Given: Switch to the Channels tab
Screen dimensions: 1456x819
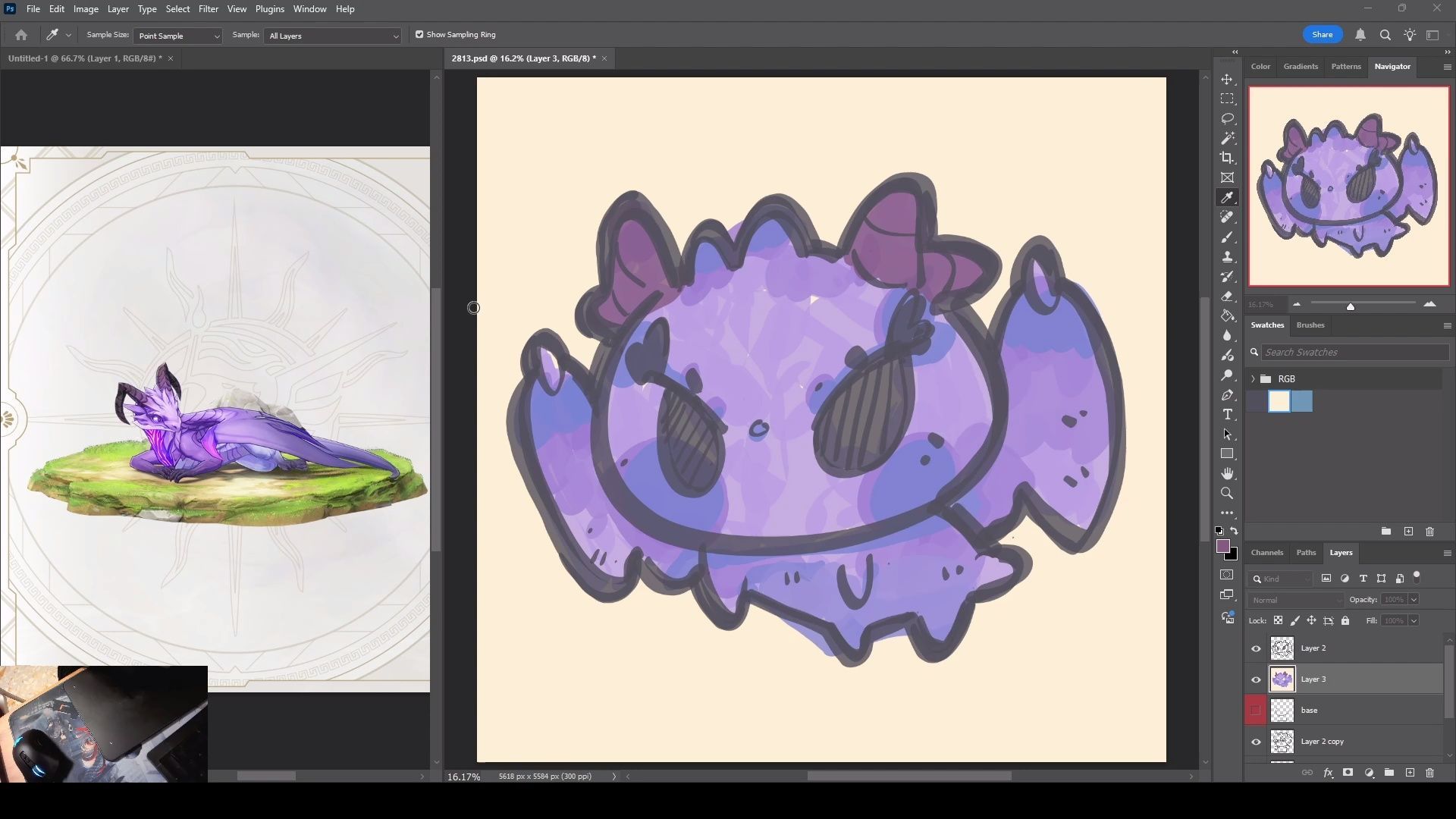Looking at the screenshot, I should tap(1267, 553).
